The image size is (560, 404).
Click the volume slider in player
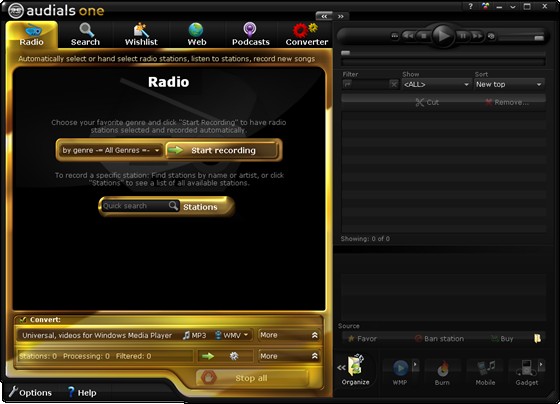pyautogui.click(x=521, y=38)
